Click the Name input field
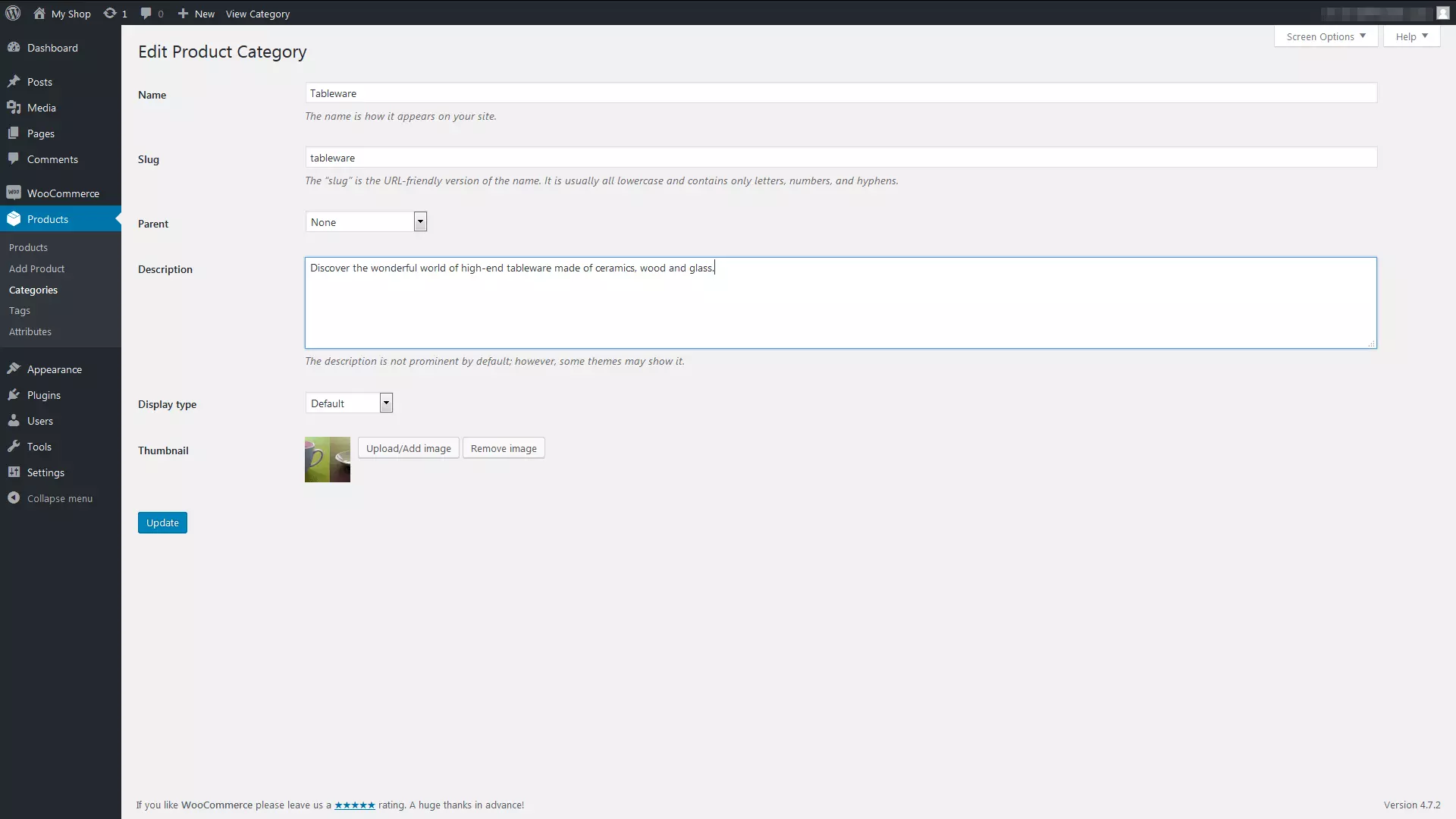 [x=841, y=93]
